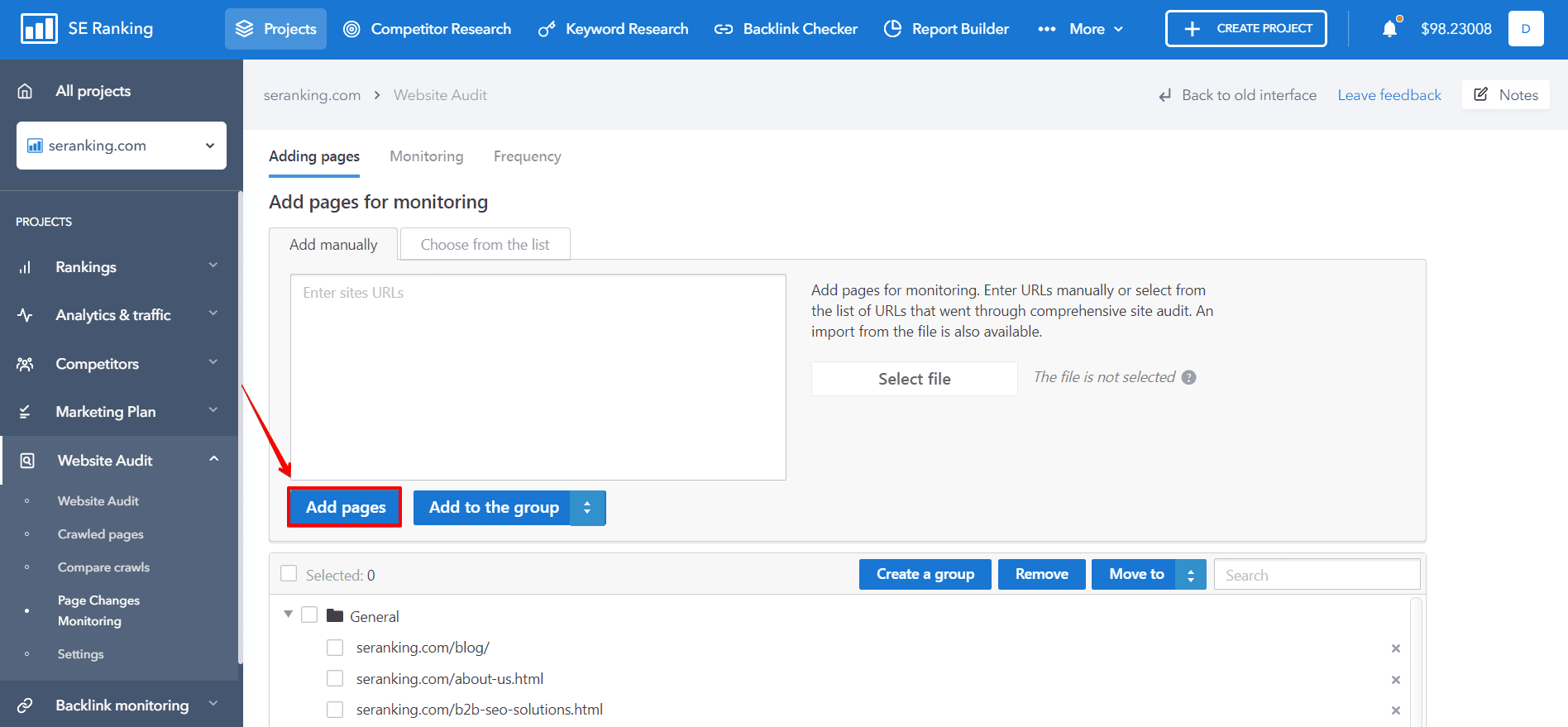The height and width of the screenshot is (727, 1568).
Task: Expand the Marketing Plan chevron
Action: click(x=213, y=410)
